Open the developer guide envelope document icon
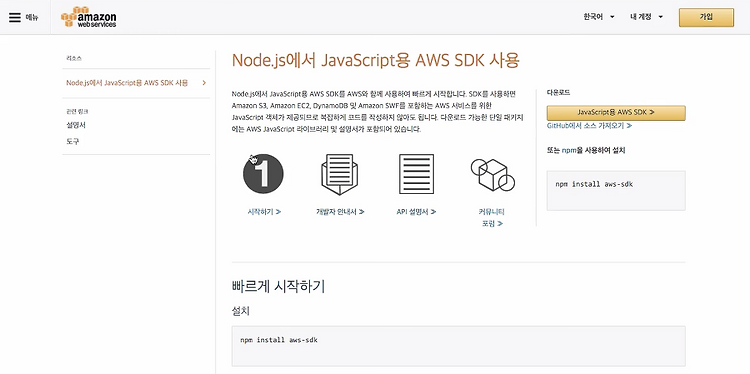 pyautogui.click(x=340, y=174)
